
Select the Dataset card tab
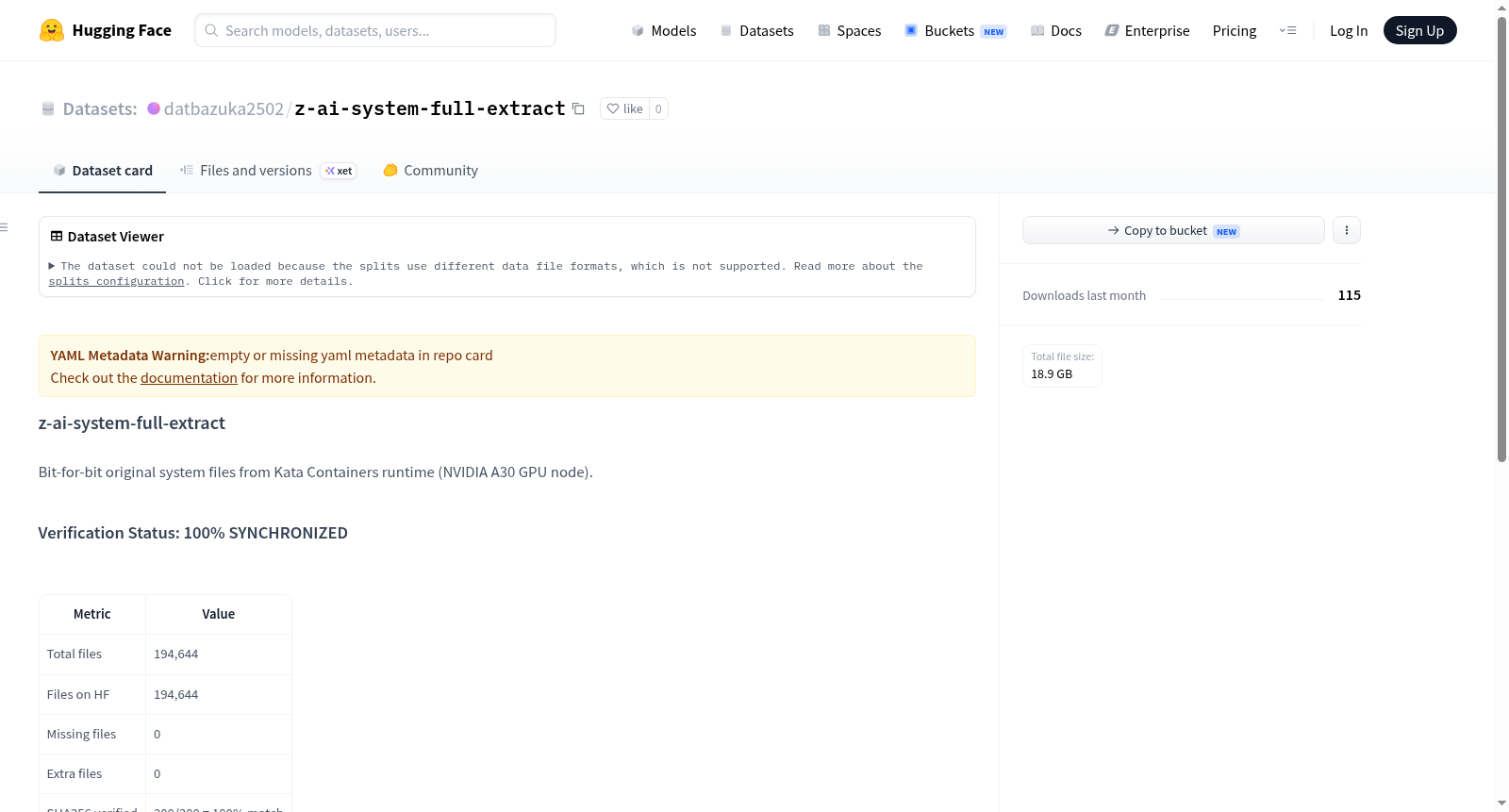102,171
